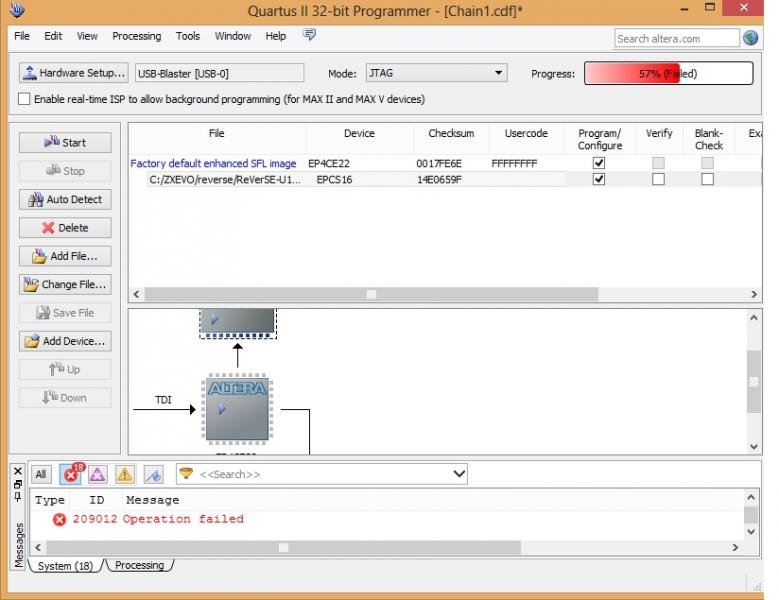Click the speech bubble icon after Help
This screenshot has width=779, height=600.
point(310,35)
